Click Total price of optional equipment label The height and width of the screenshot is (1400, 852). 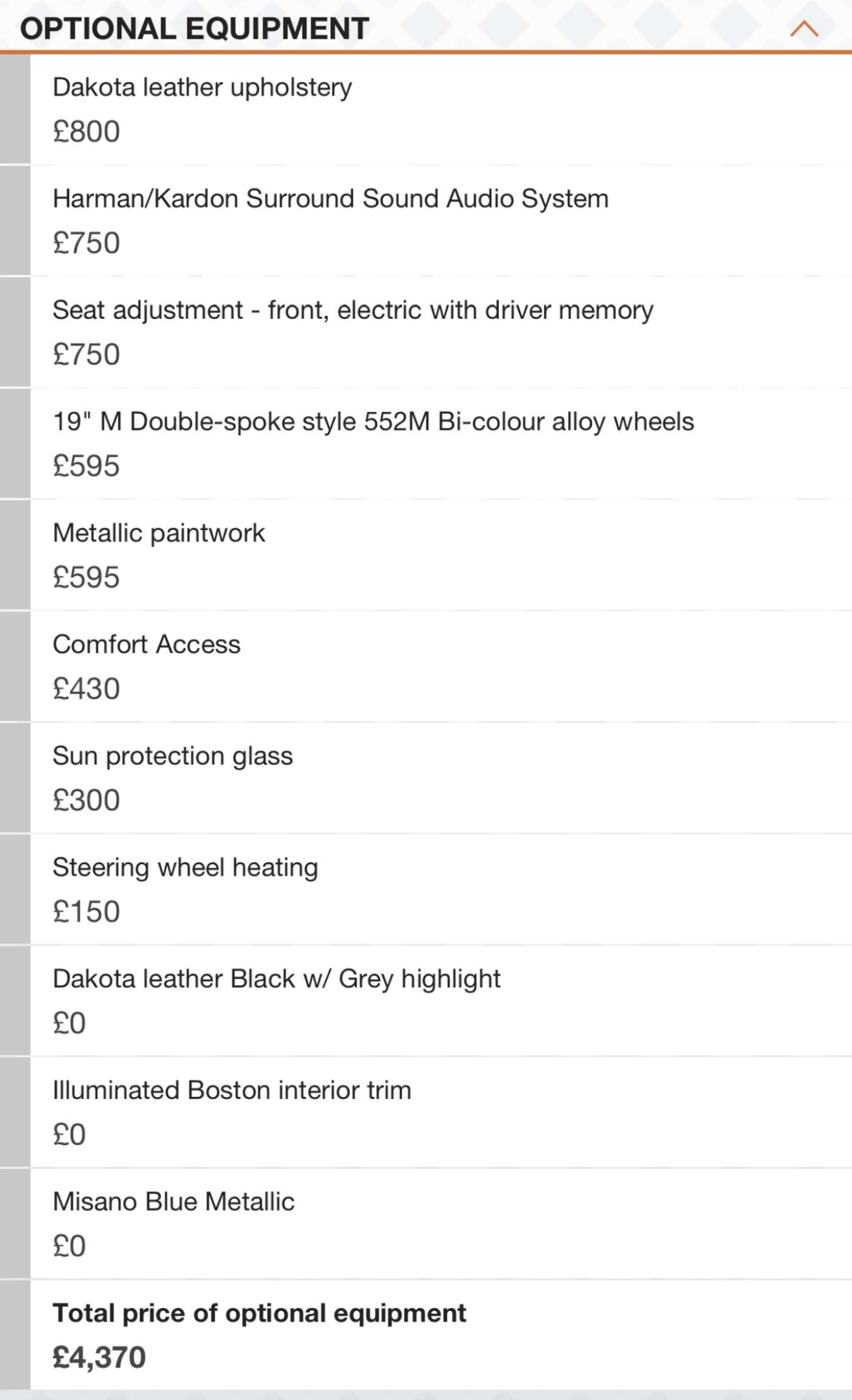coord(259,1313)
